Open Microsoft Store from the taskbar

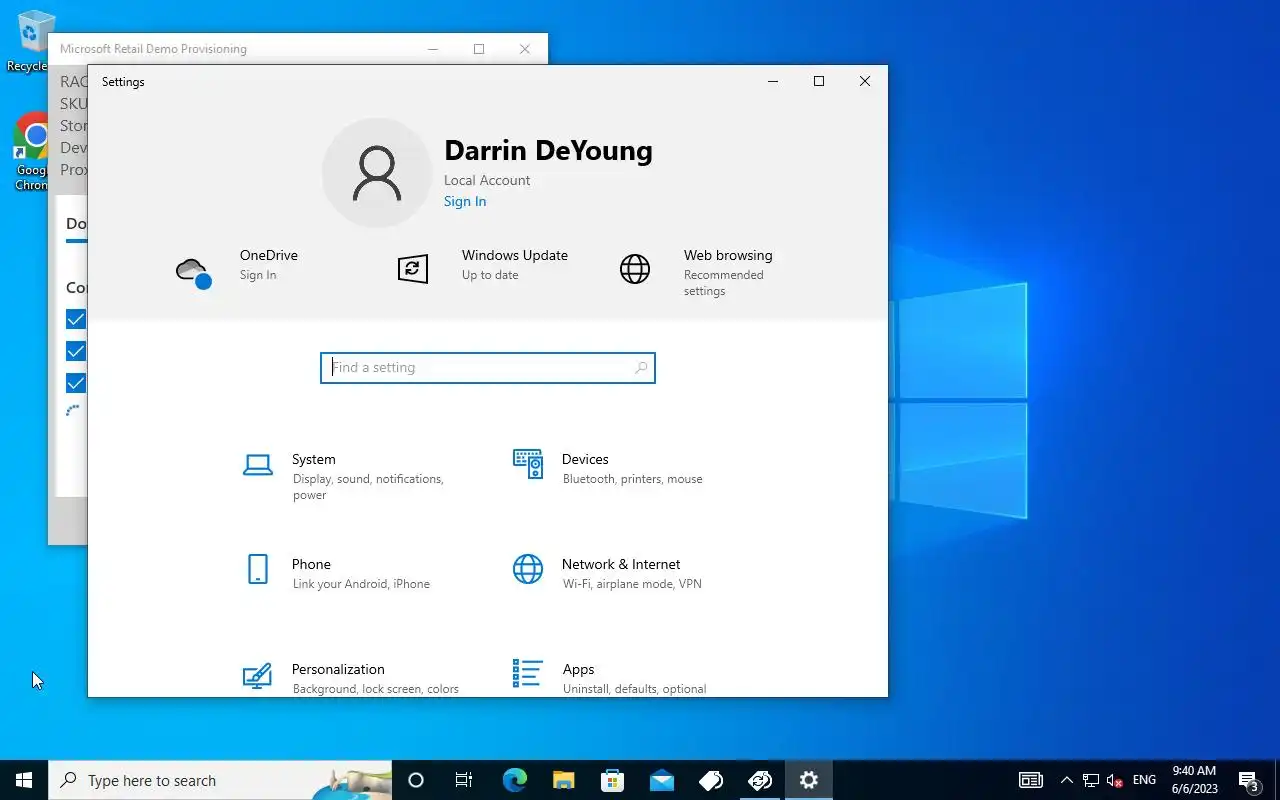612,780
